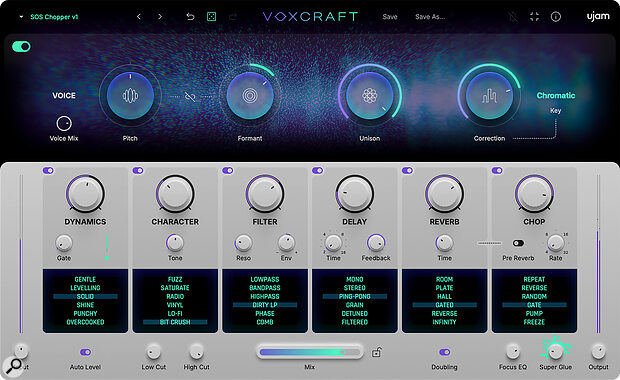Click the Reso knob in Filter
620x380 pixels.
click(243, 243)
